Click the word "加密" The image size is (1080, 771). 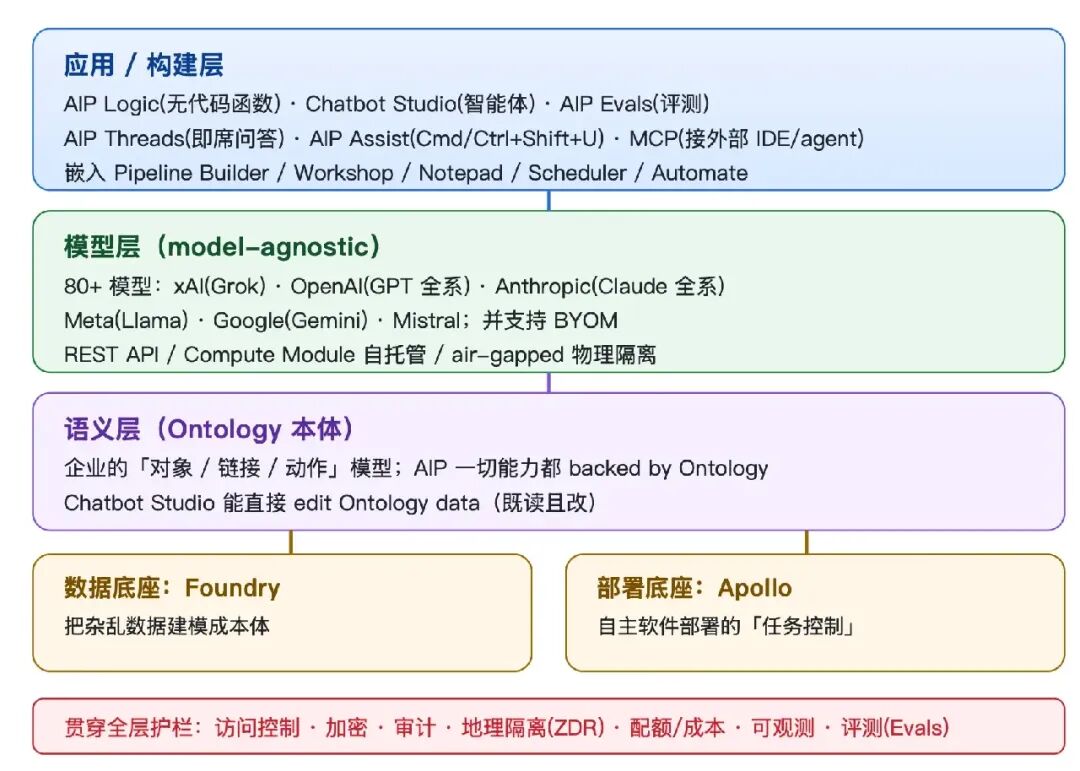click(x=346, y=728)
